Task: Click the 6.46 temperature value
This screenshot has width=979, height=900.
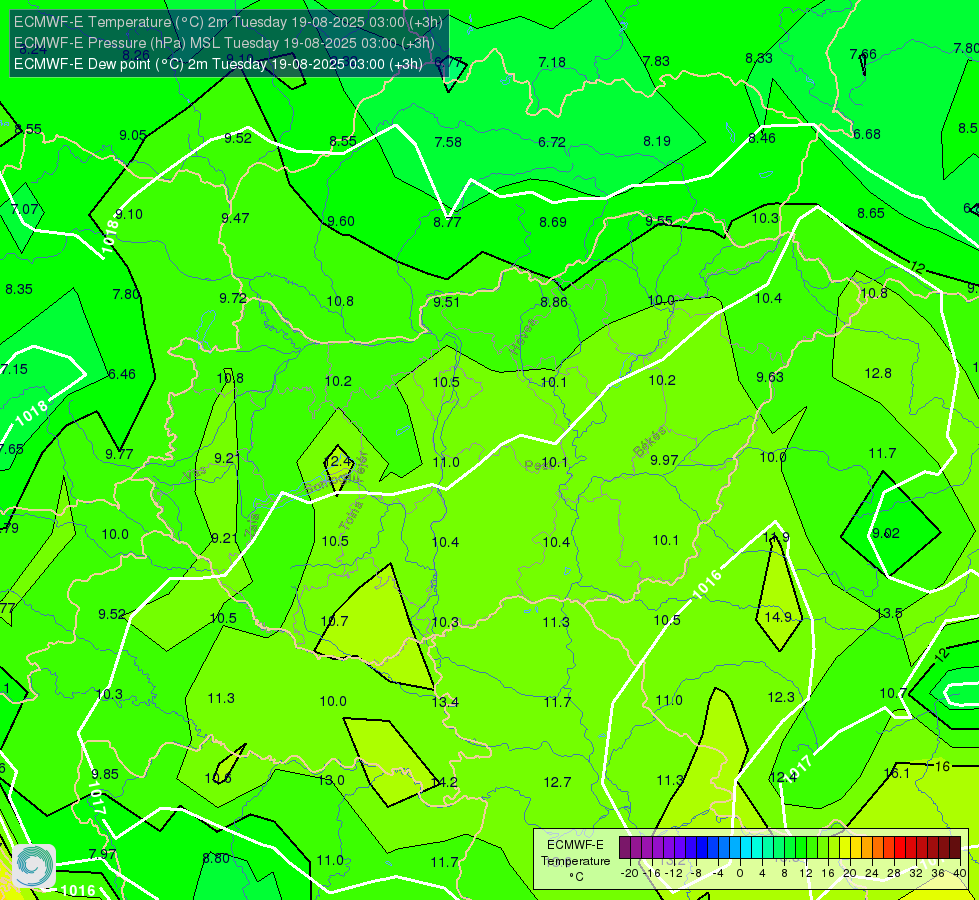Action: pos(122,374)
